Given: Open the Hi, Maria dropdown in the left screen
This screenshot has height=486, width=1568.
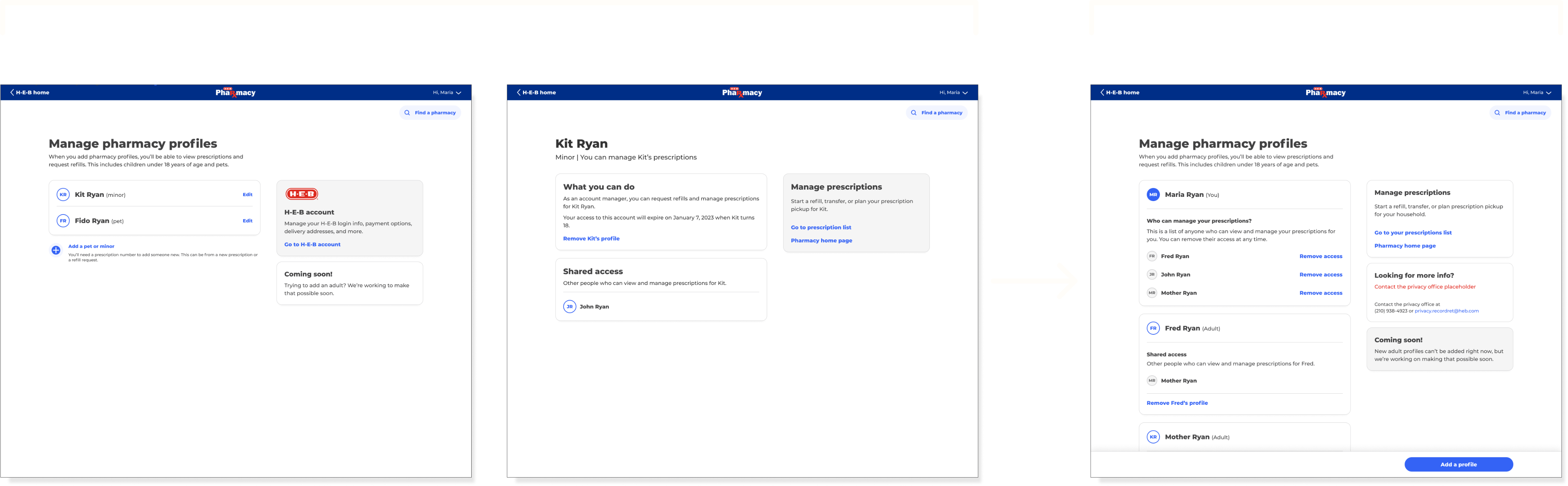Looking at the screenshot, I should tap(447, 93).
